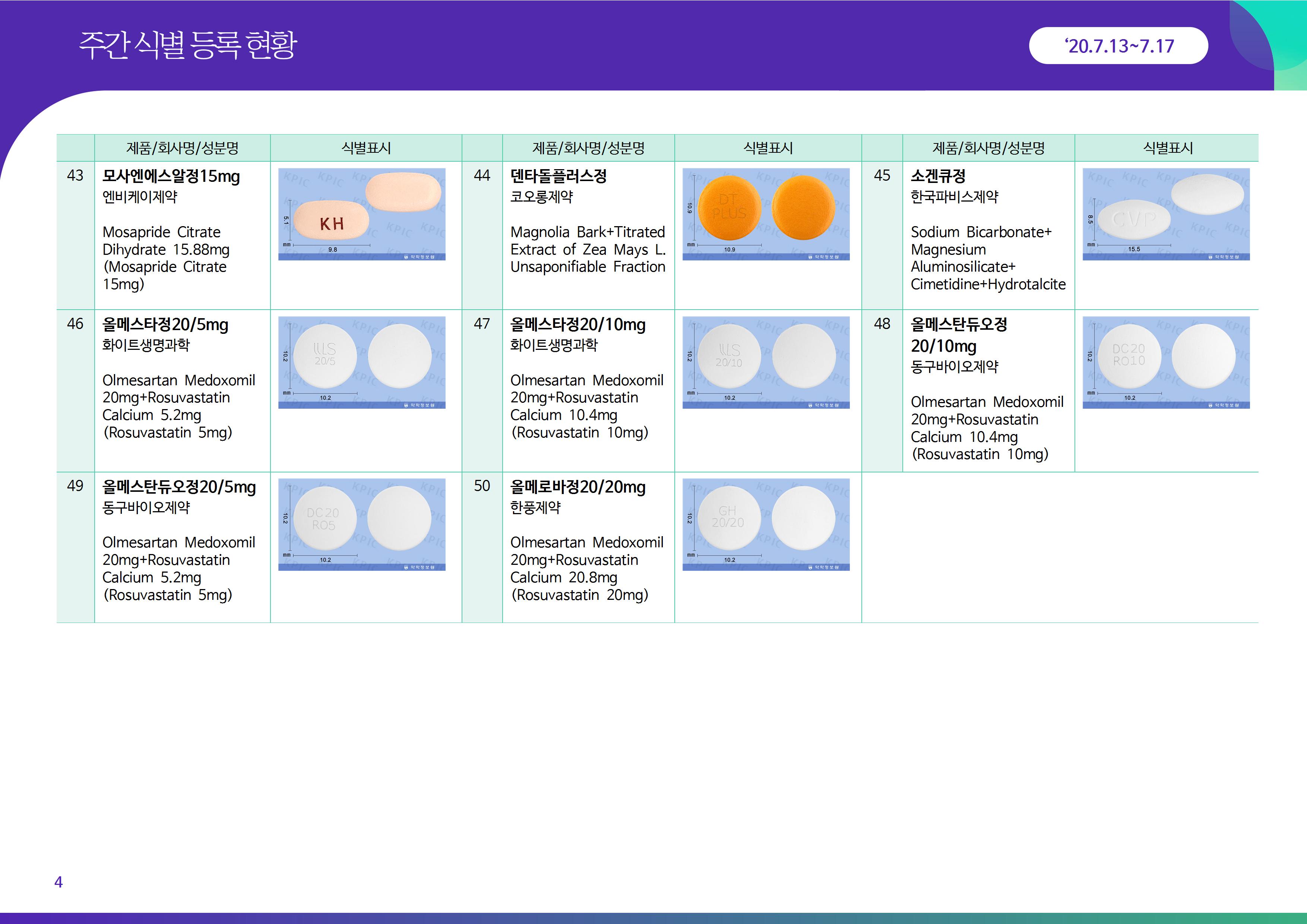Image resolution: width=1307 pixels, height=924 pixels.
Task: Click the 20/5 tablet image for 올메스타정
Action: [361, 362]
